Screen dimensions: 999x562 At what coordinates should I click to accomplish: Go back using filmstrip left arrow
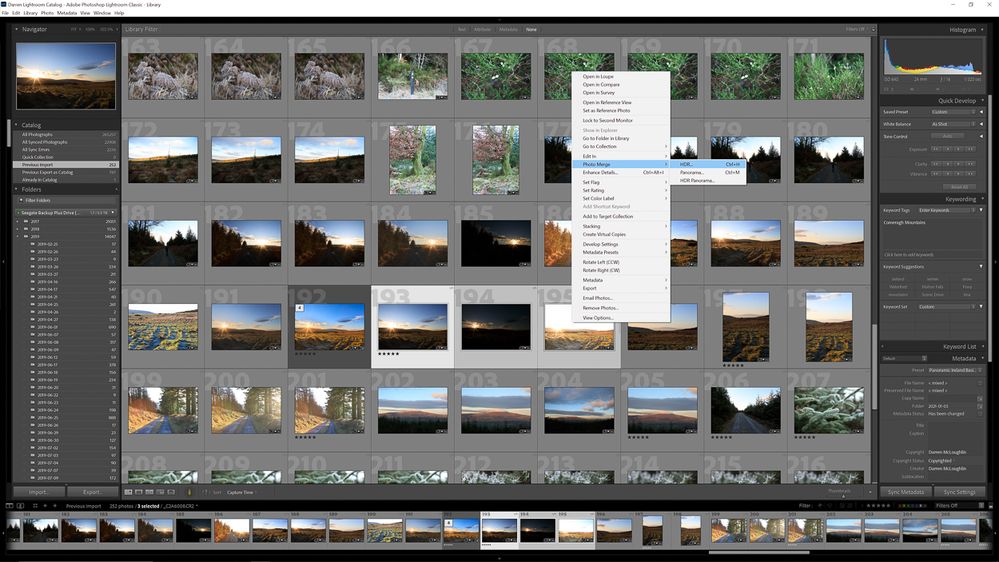tap(45, 506)
